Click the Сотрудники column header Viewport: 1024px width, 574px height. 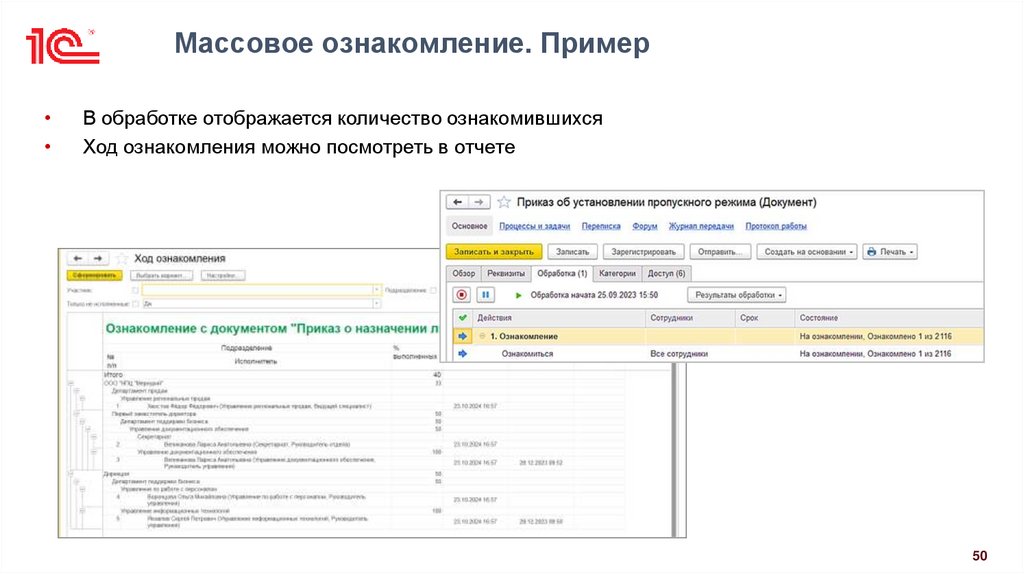(690, 318)
